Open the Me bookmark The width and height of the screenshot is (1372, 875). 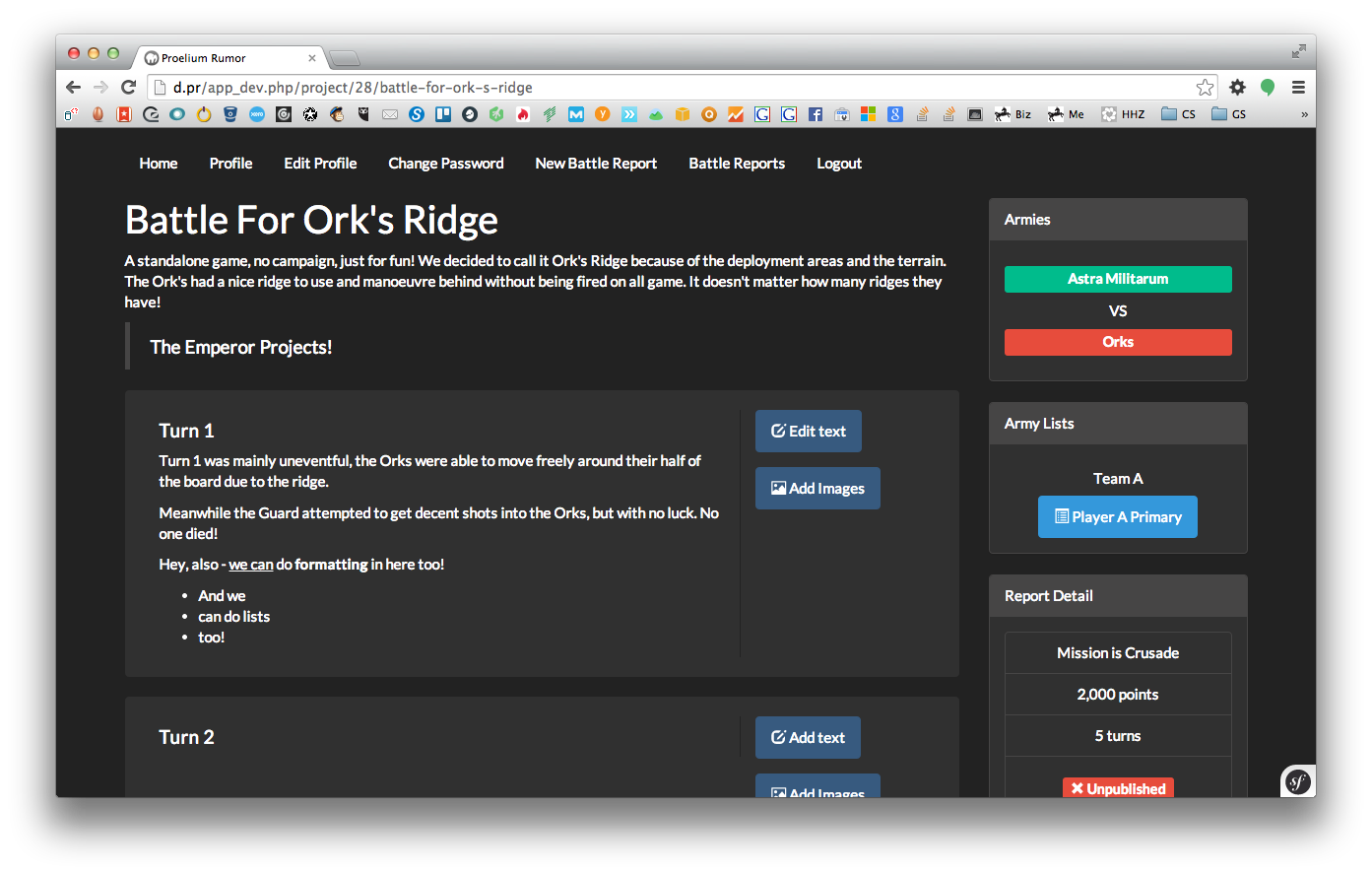pyautogui.click(x=1066, y=114)
